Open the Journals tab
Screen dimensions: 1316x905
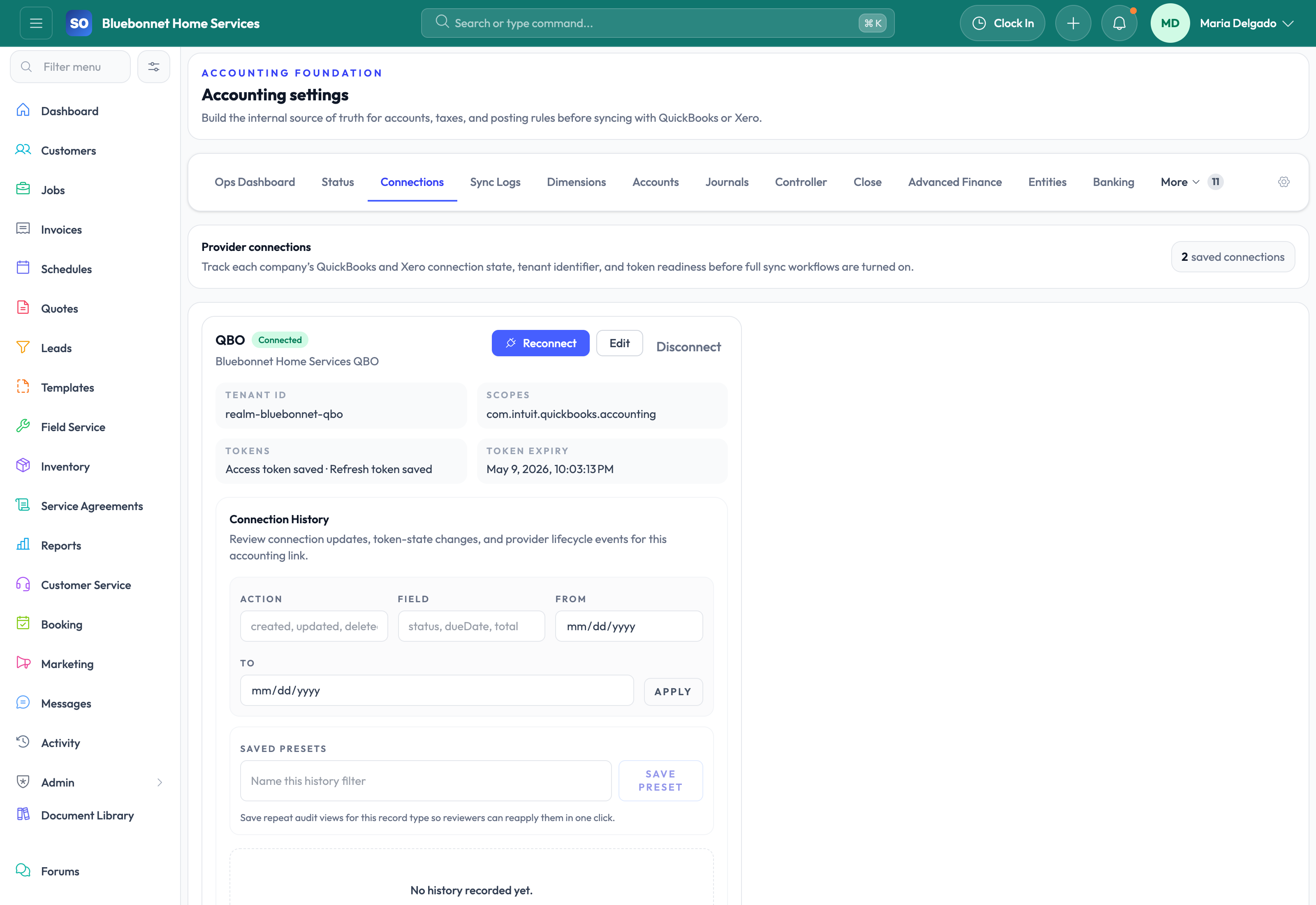(x=727, y=182)
